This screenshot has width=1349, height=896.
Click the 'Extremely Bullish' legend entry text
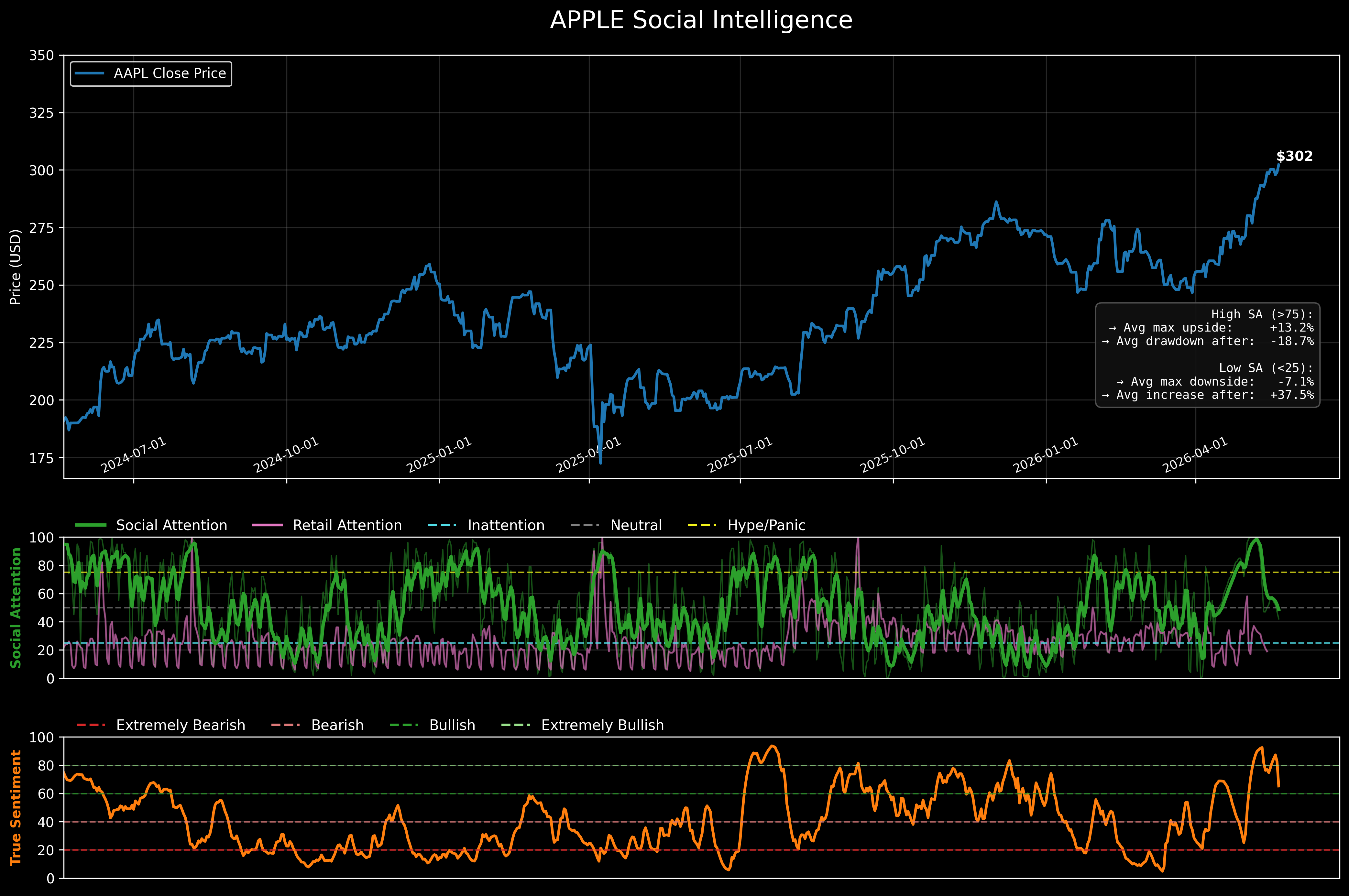click(x=602, y=726)
